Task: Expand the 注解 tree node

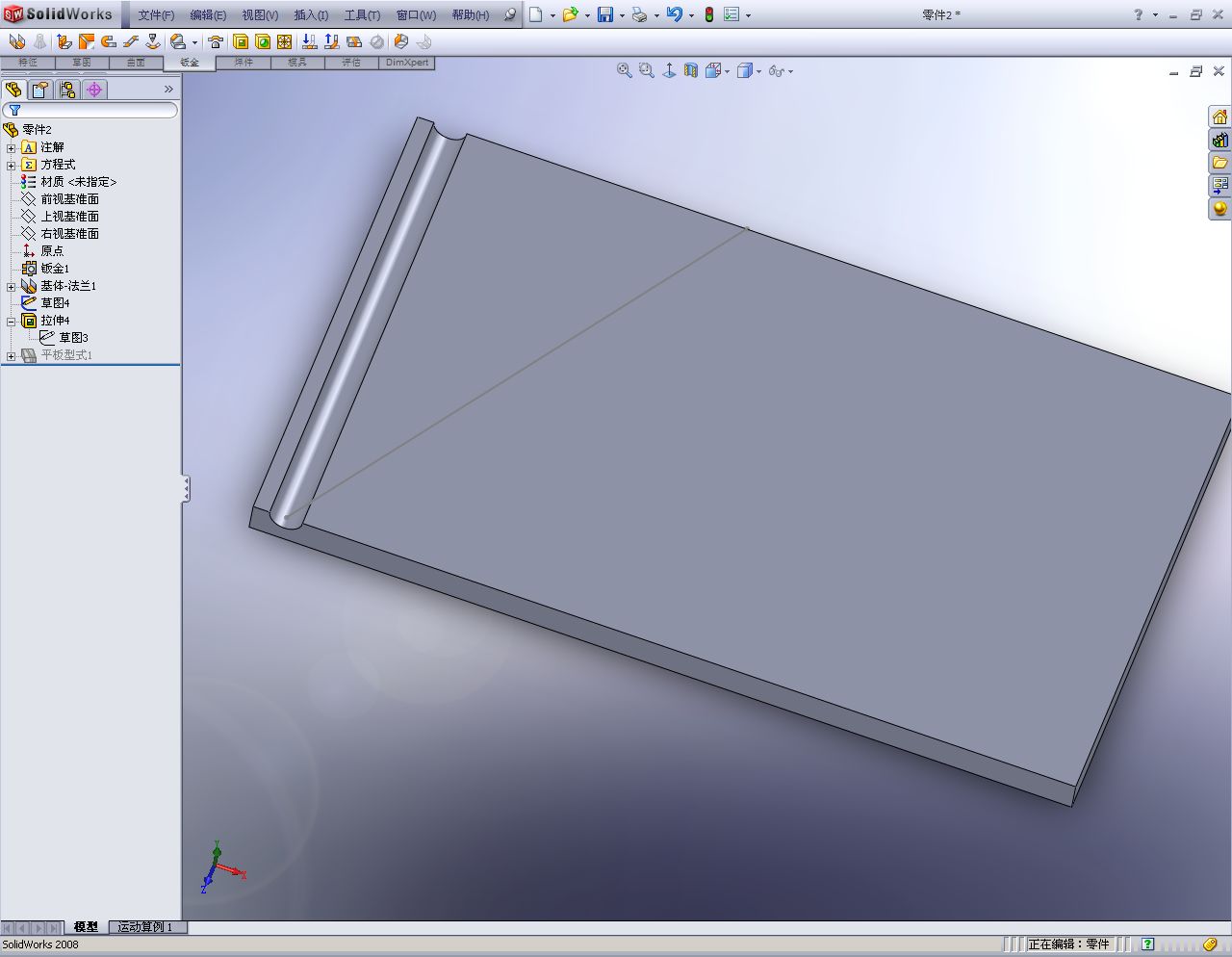Action: pos(12,147)
